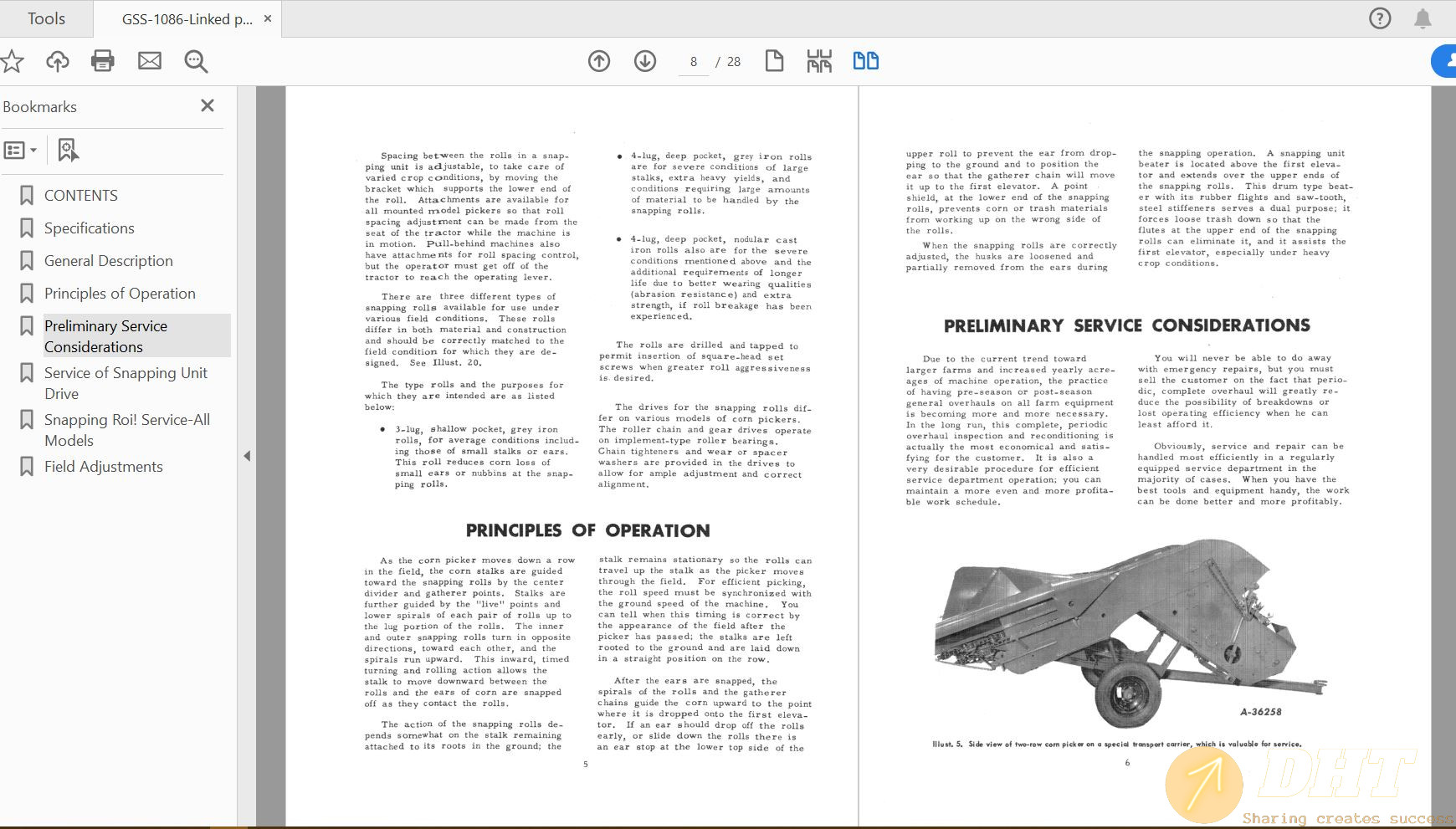1456x829 pixels.
Task: Print the document with printer icon
Action: coord(103,61)
